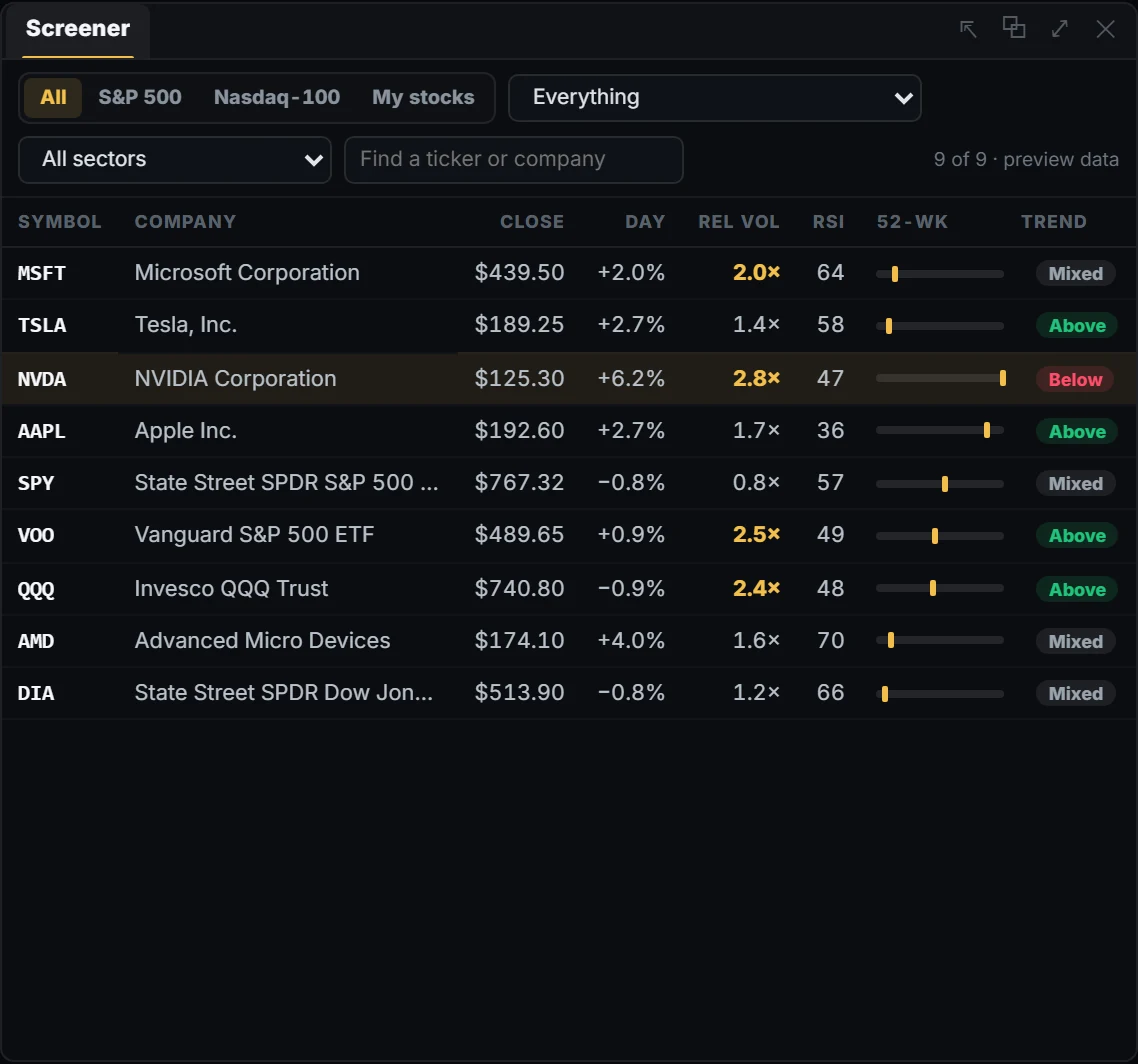1138x1064 pixels.
Task: Select the All filter tab
Action: pos(53,97)
